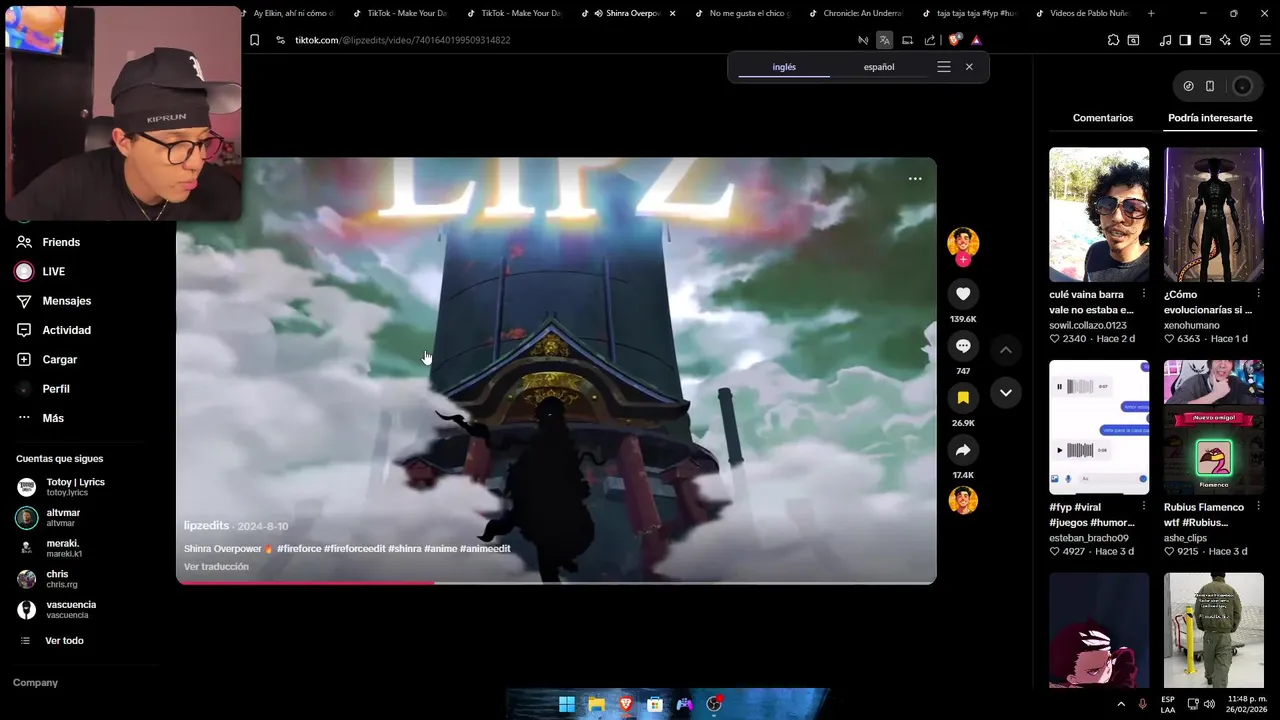Open the Brave music playlist icon
The image size is (1280, 720).
coord(1165,40)
